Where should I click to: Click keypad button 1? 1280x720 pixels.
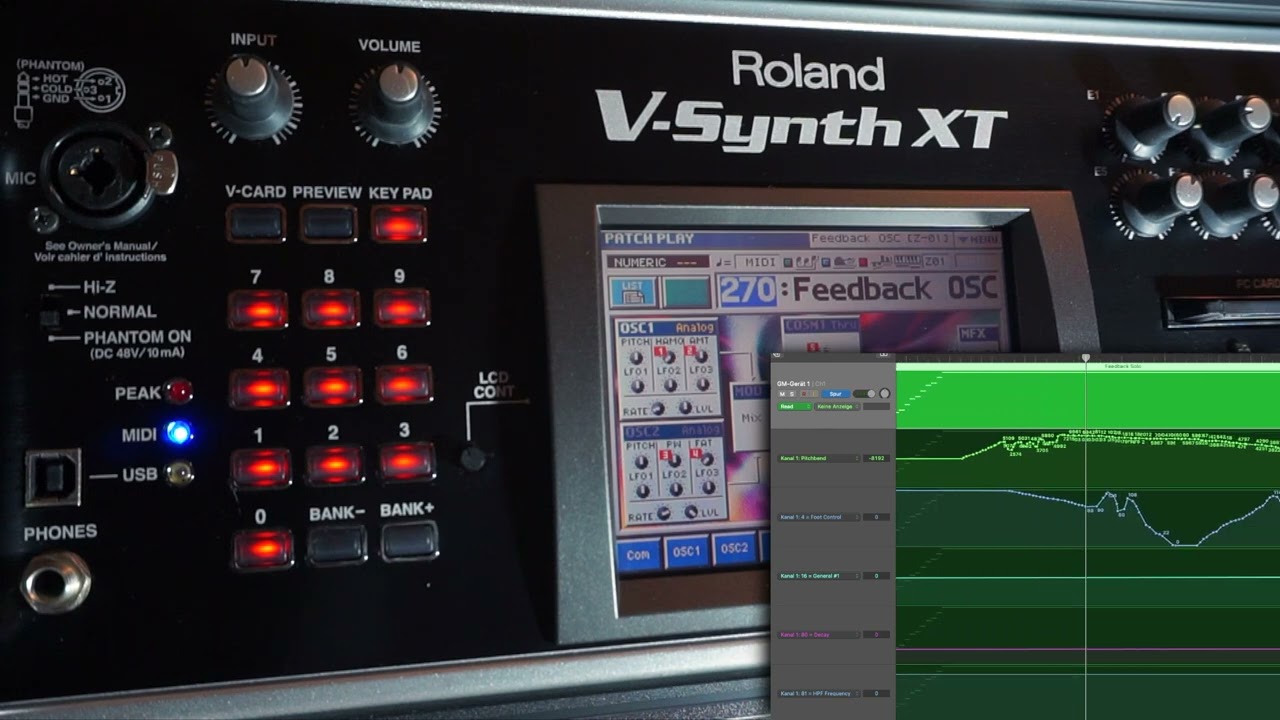click(x=261, y=467)
